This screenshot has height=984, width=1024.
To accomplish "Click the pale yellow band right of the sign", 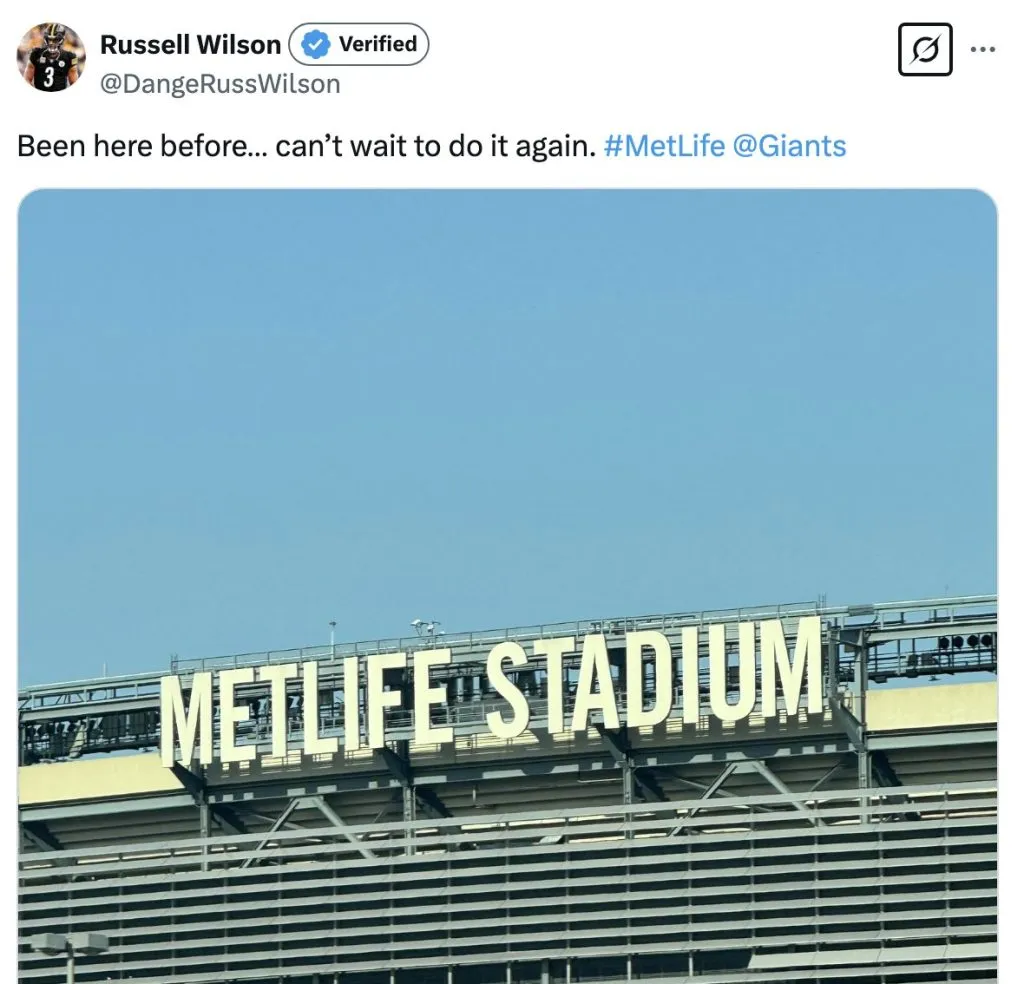I will [x=930, y=707].
